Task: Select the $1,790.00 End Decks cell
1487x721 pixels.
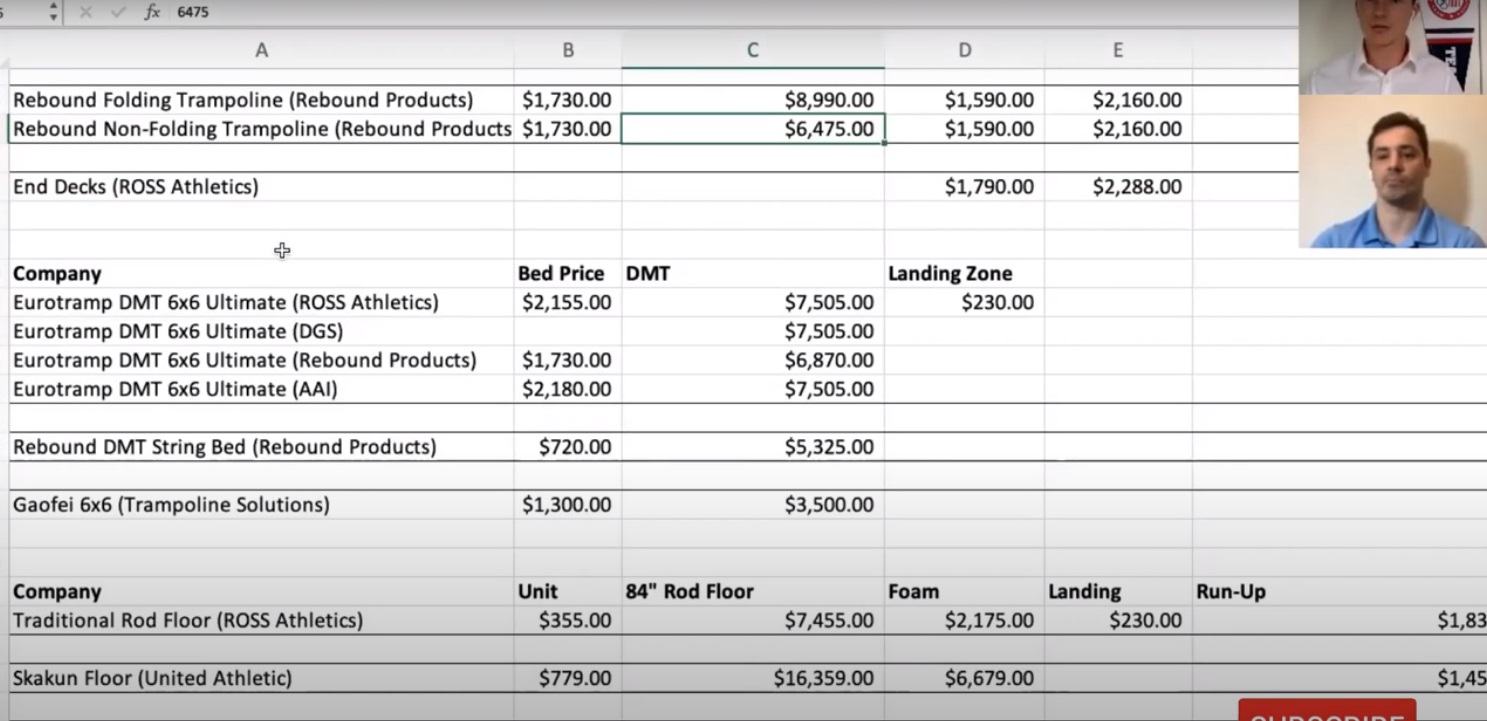Action: 964,187
